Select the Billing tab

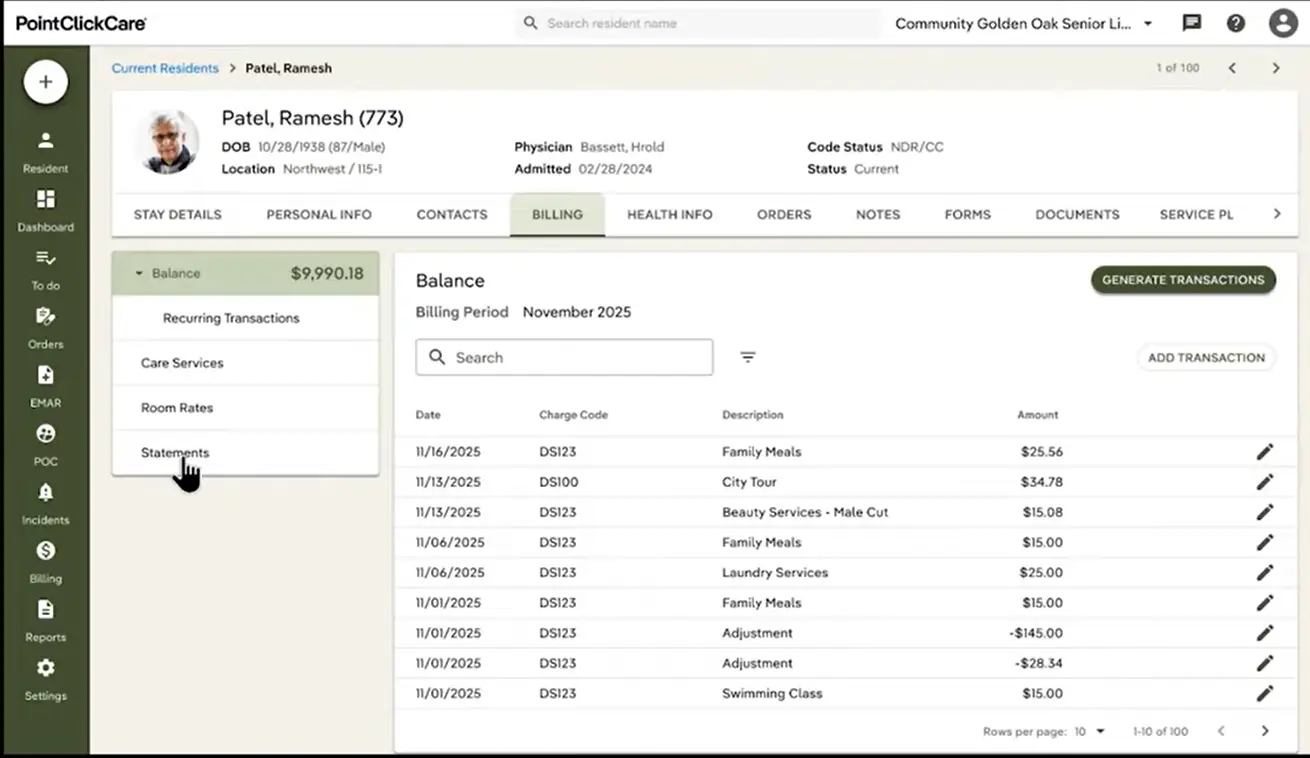click(557, 214)
